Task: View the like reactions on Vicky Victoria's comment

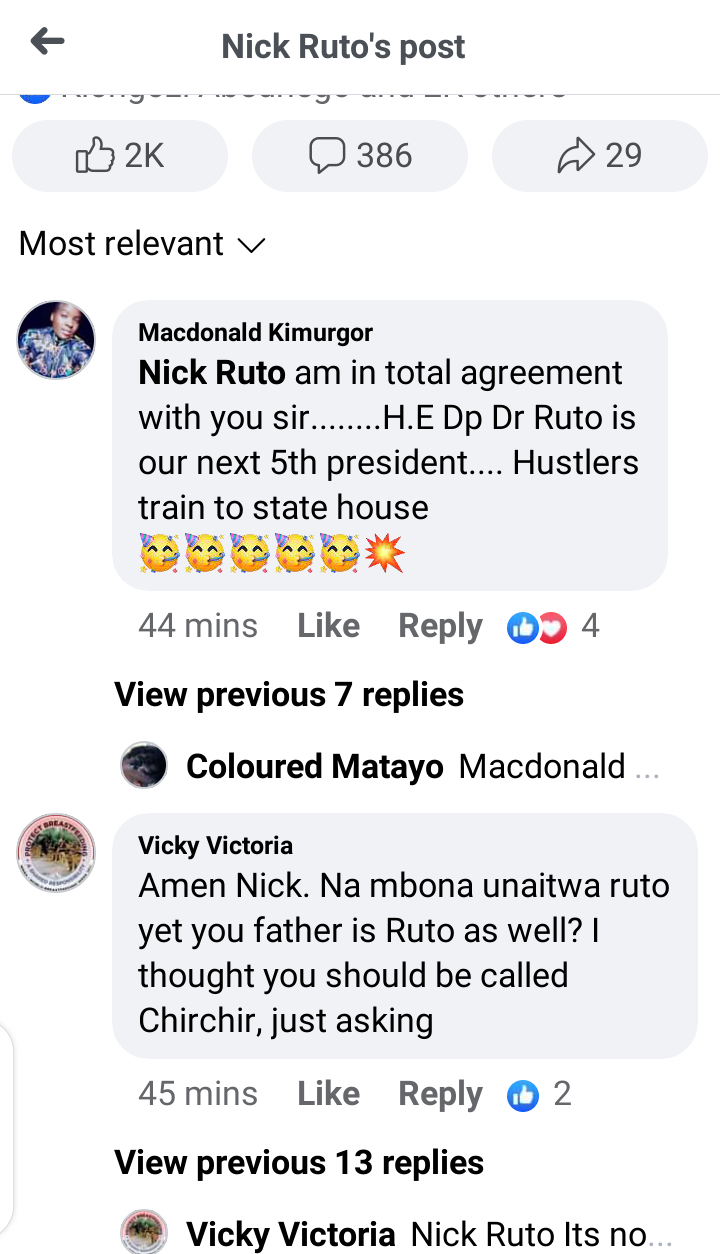Action: (540, 1095)
